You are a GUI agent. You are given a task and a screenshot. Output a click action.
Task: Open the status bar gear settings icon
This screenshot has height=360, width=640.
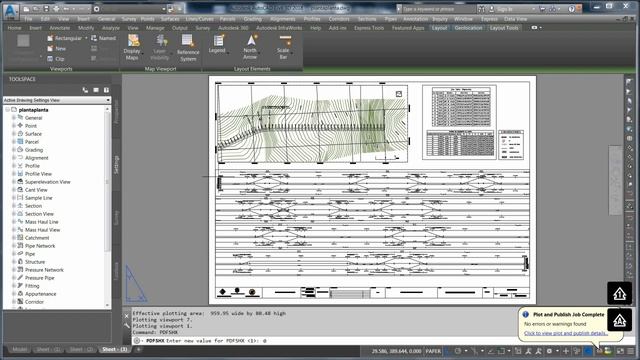coord(549,351)
